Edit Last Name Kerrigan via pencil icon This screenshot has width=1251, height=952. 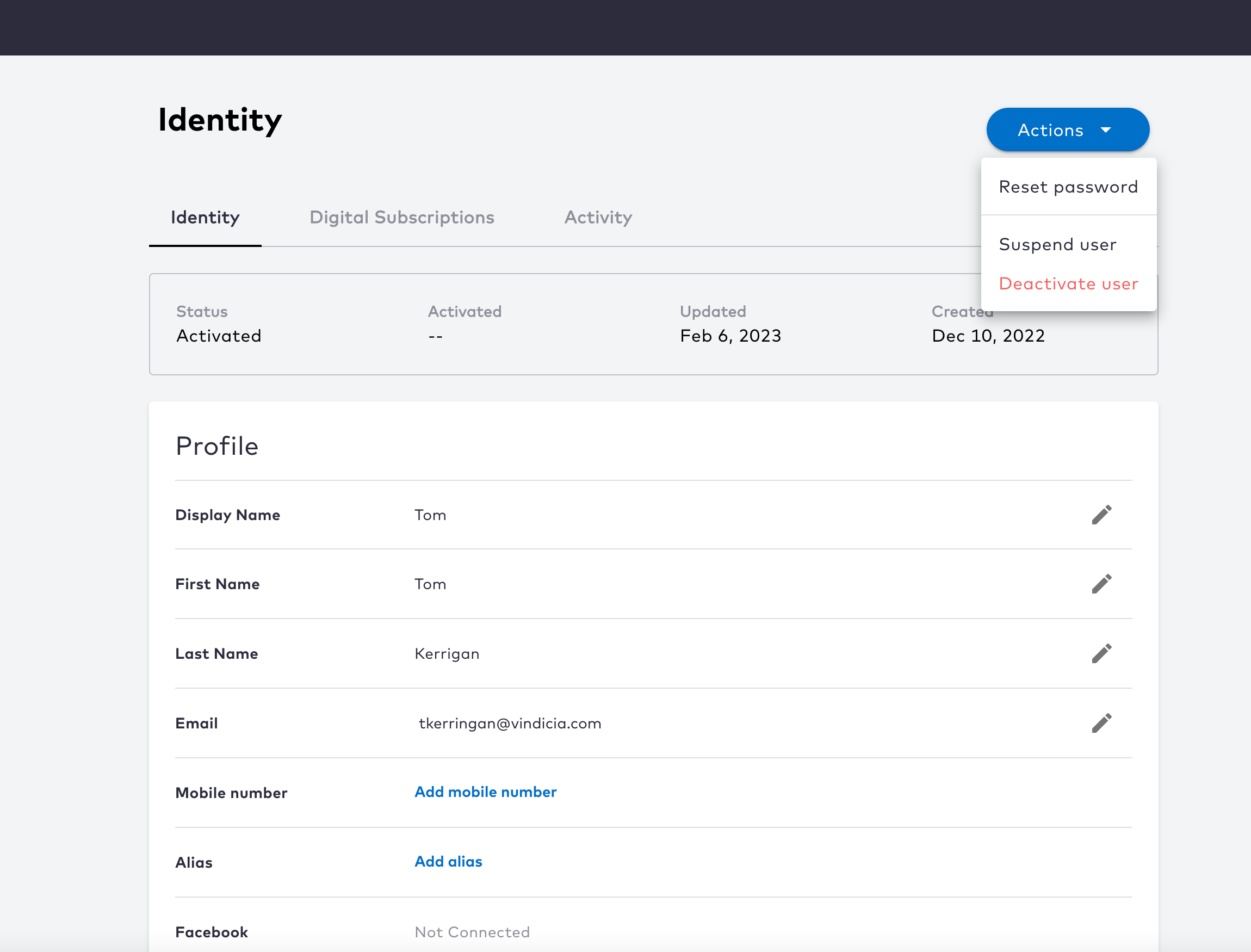(x=1101, y=653)
